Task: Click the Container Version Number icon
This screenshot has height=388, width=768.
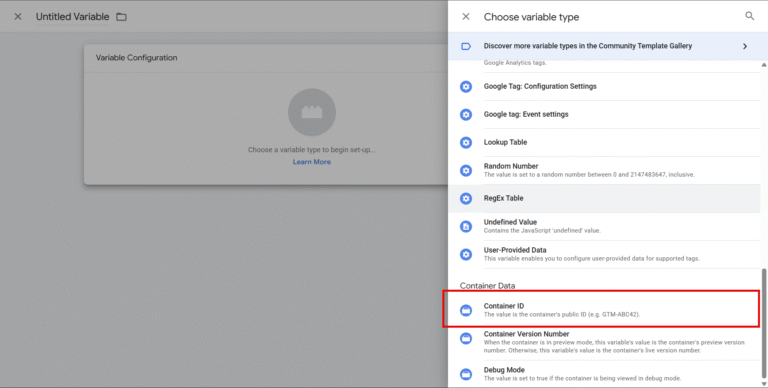Action: coord(466,338)
